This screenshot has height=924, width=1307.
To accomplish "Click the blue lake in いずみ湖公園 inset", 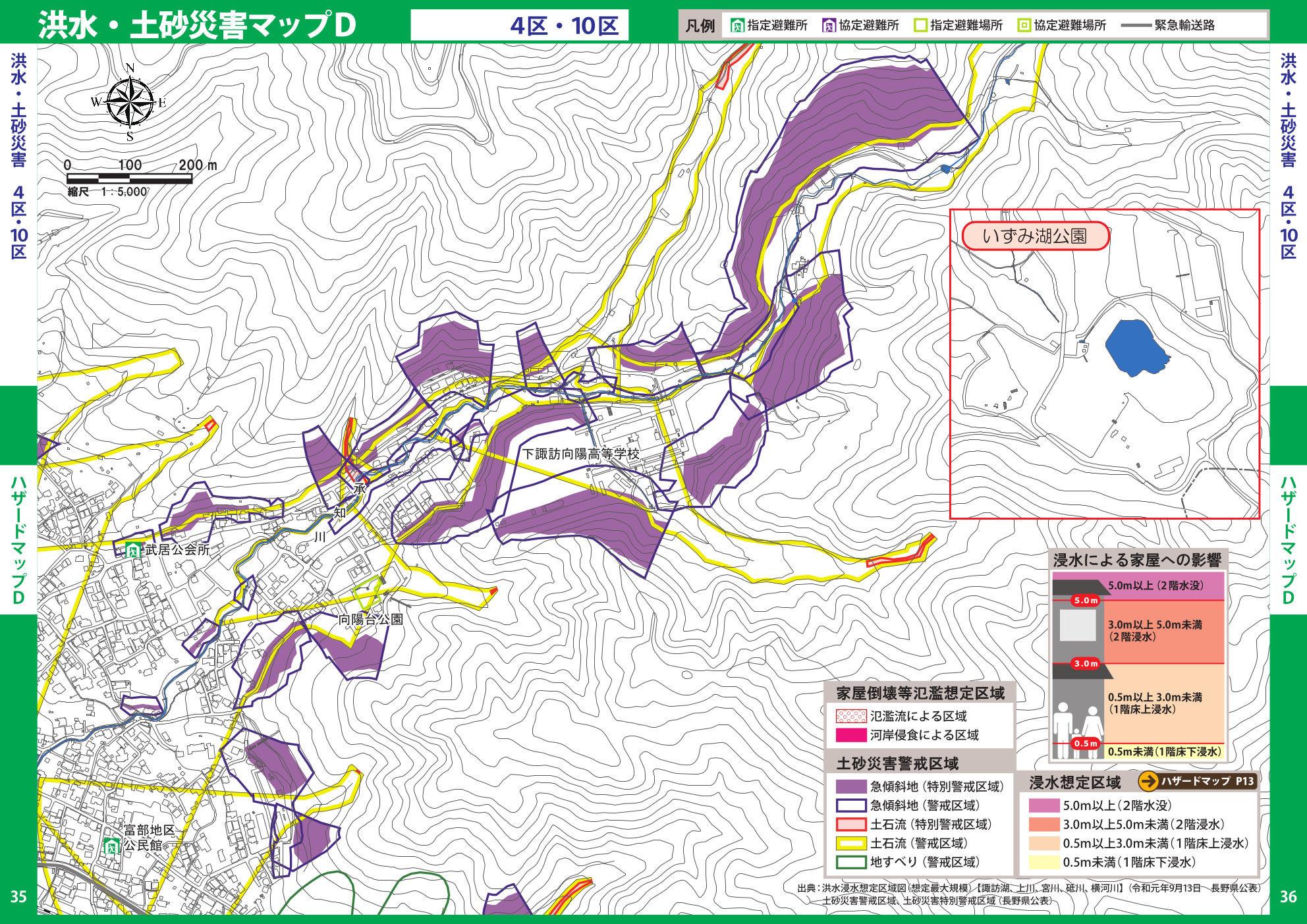I will tap(1134, 347).
